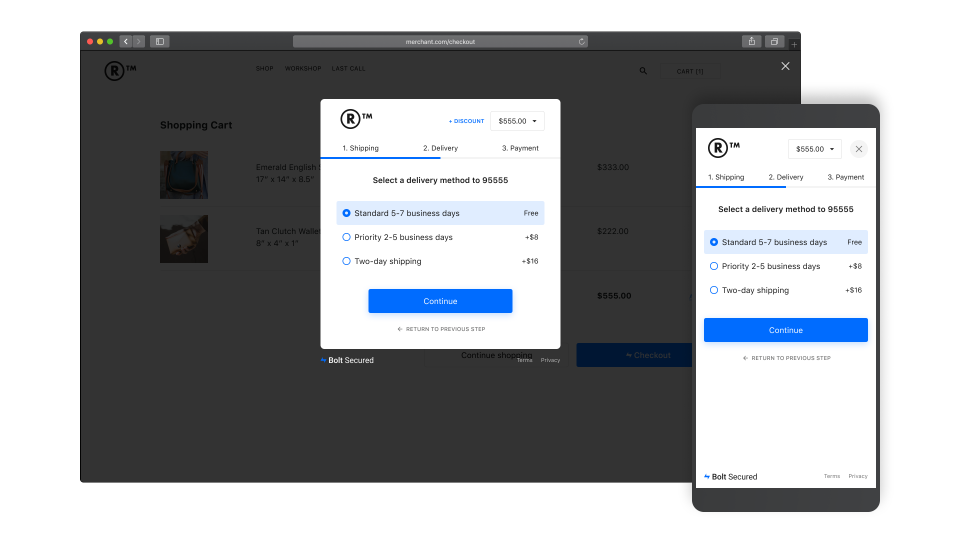Viewport: 960px width, 540px height.
Task: Click the $333.00 price in the shopping cart
Action: click(x=613, y=167)
